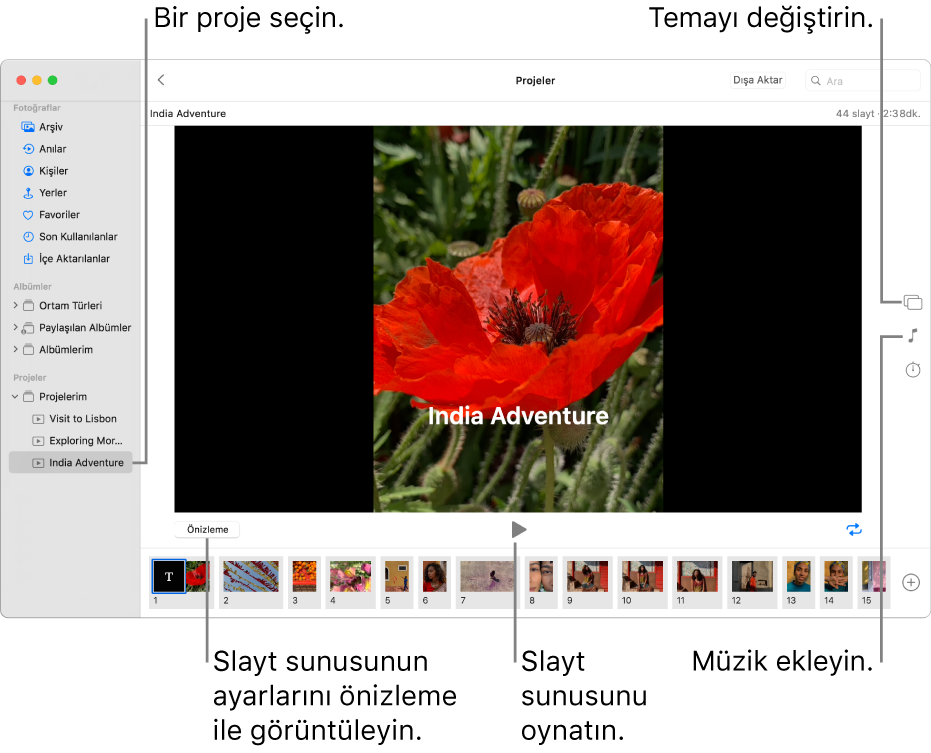Play the India Adventure slideshow
The width and height of the screenshot is (931, 753).
(518, 529)
